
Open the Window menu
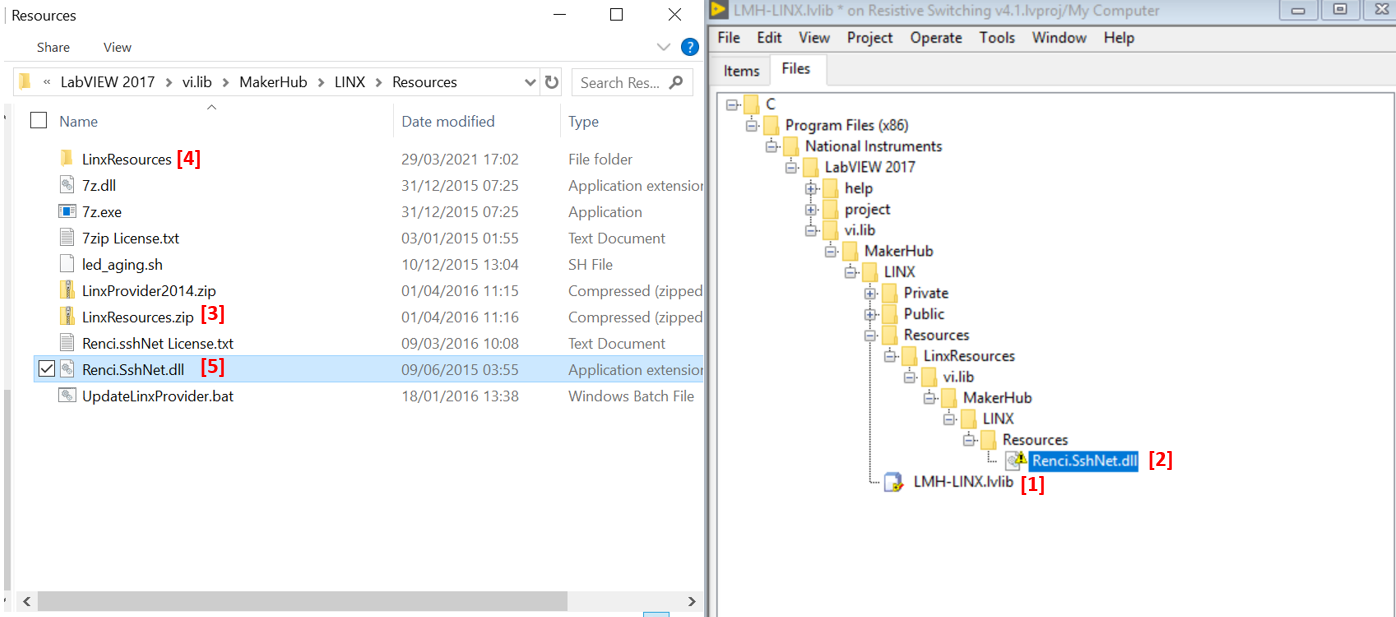[1059, 38]
